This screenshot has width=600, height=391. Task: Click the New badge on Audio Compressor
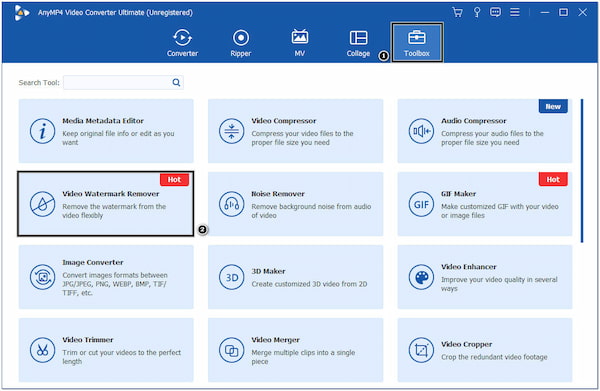pos(553,106)
